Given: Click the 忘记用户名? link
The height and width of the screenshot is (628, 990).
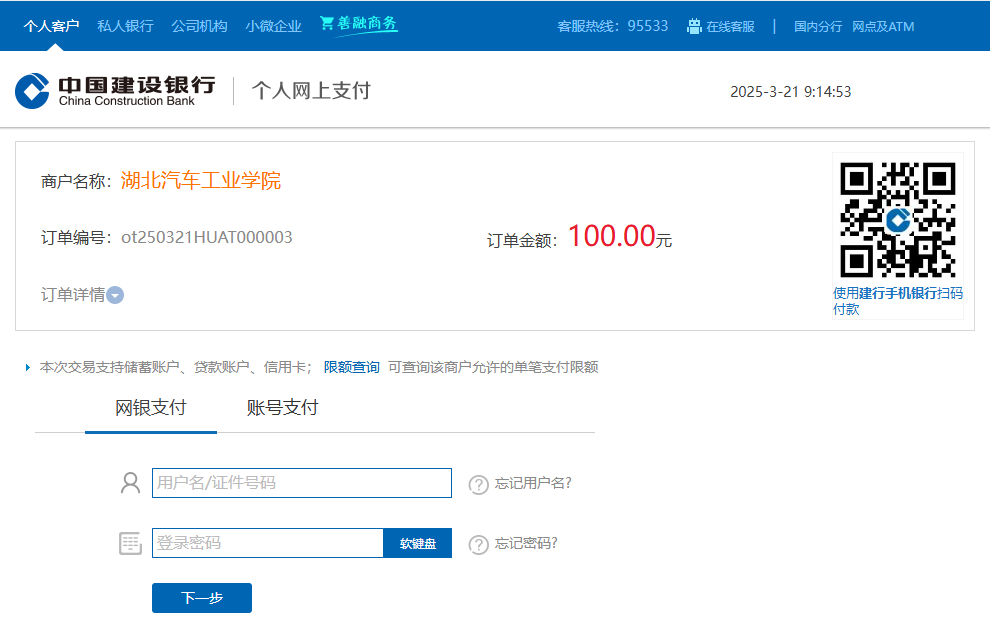Looking at the screenshot, I should point(533,483).
